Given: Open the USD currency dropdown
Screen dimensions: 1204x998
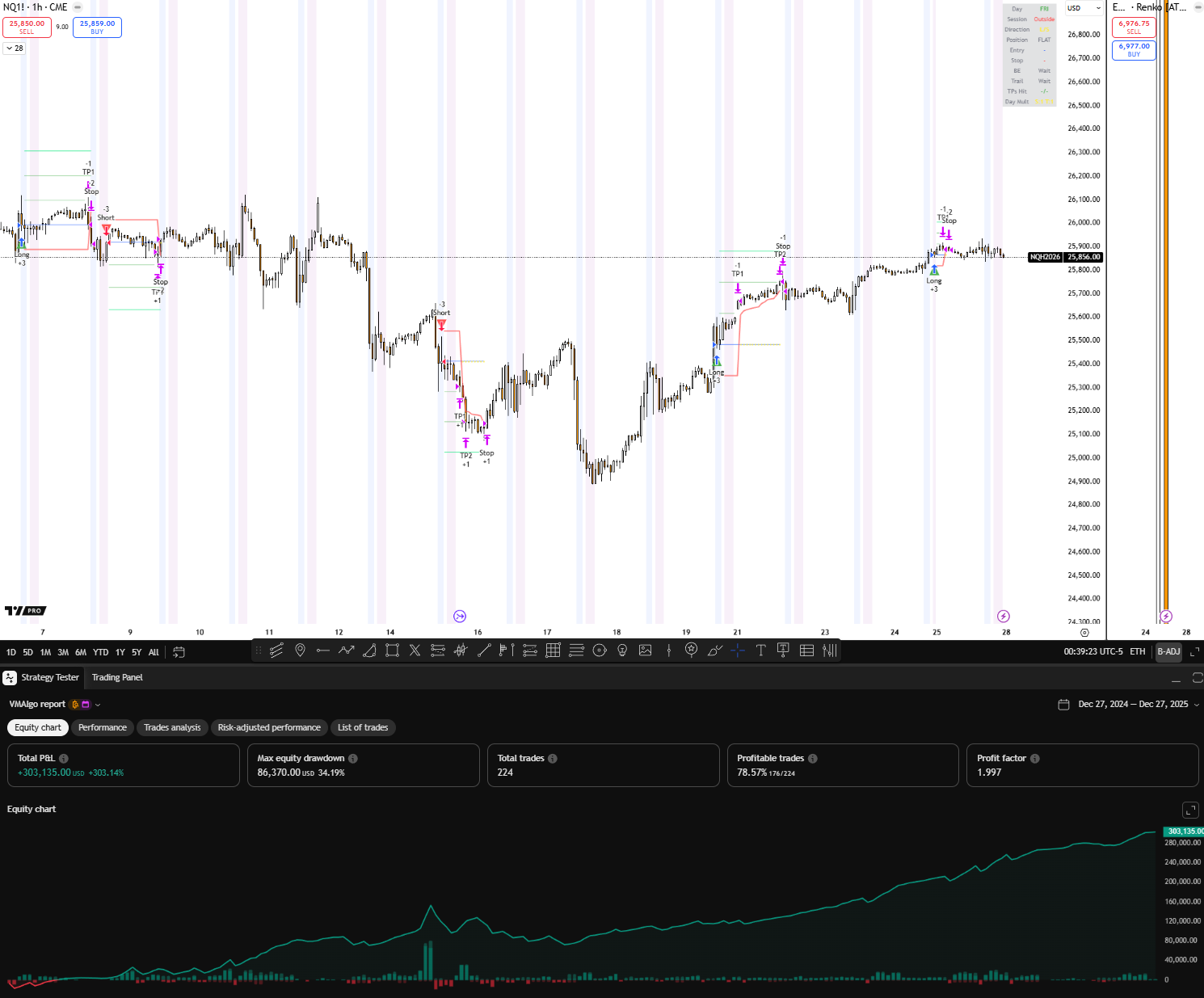Looking at the screenshot, I should tap(1083, 8).
